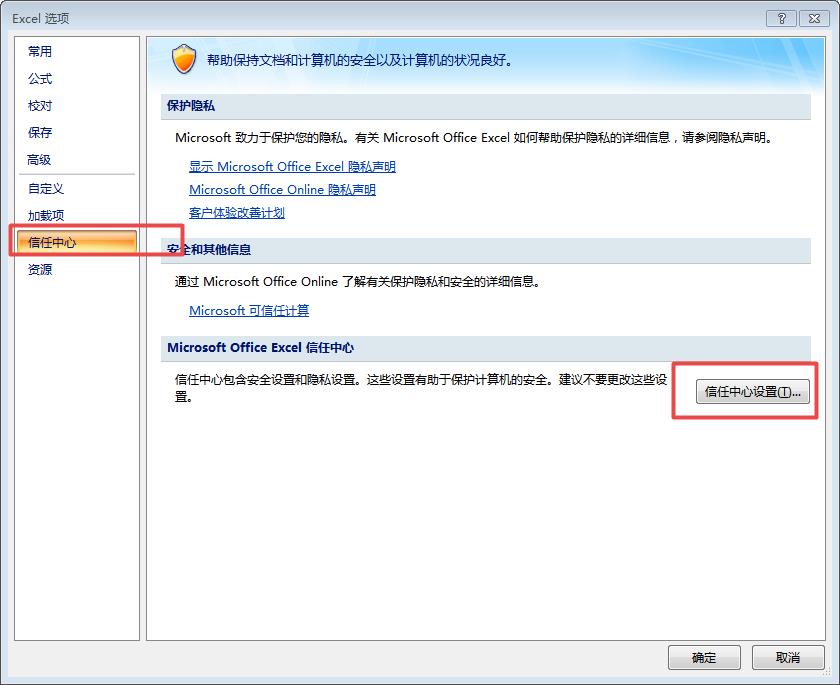Screen dimensions: 840x685
Task: Select the 公式 category in sidebar
Action: [40, 79]
